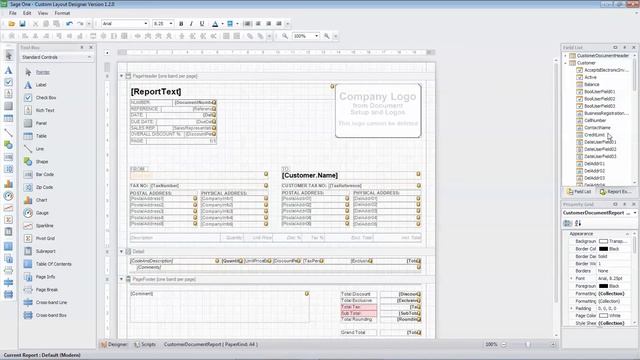Select the Page Break control
The width and height of the screenshot is (640, 360).
(x=47, y=289)
